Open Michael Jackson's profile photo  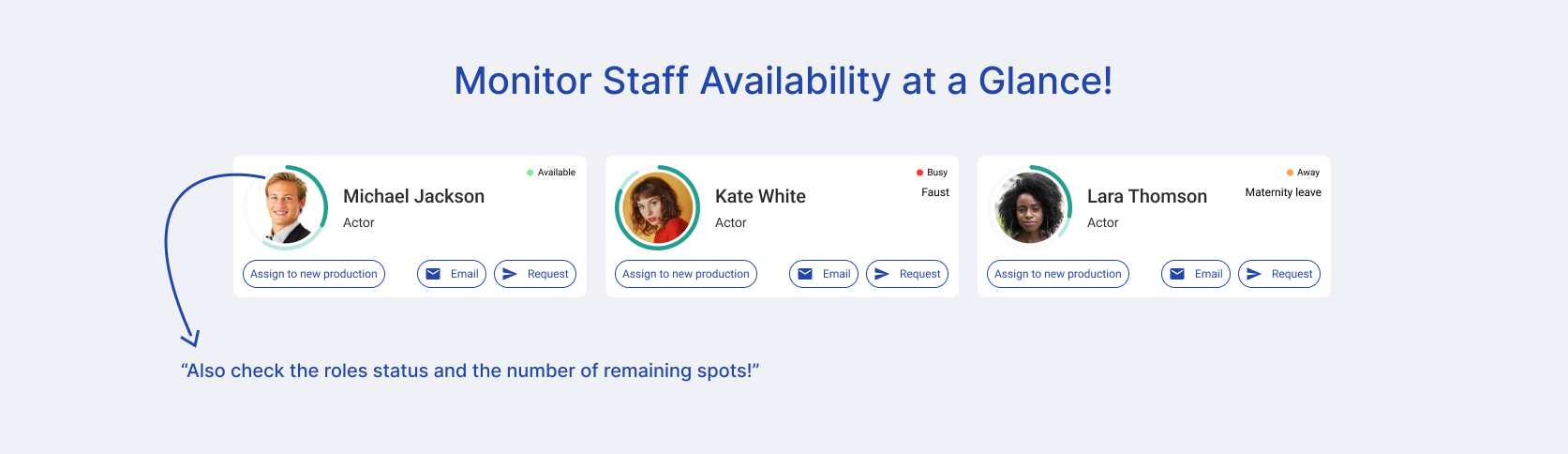pos(287,207)
